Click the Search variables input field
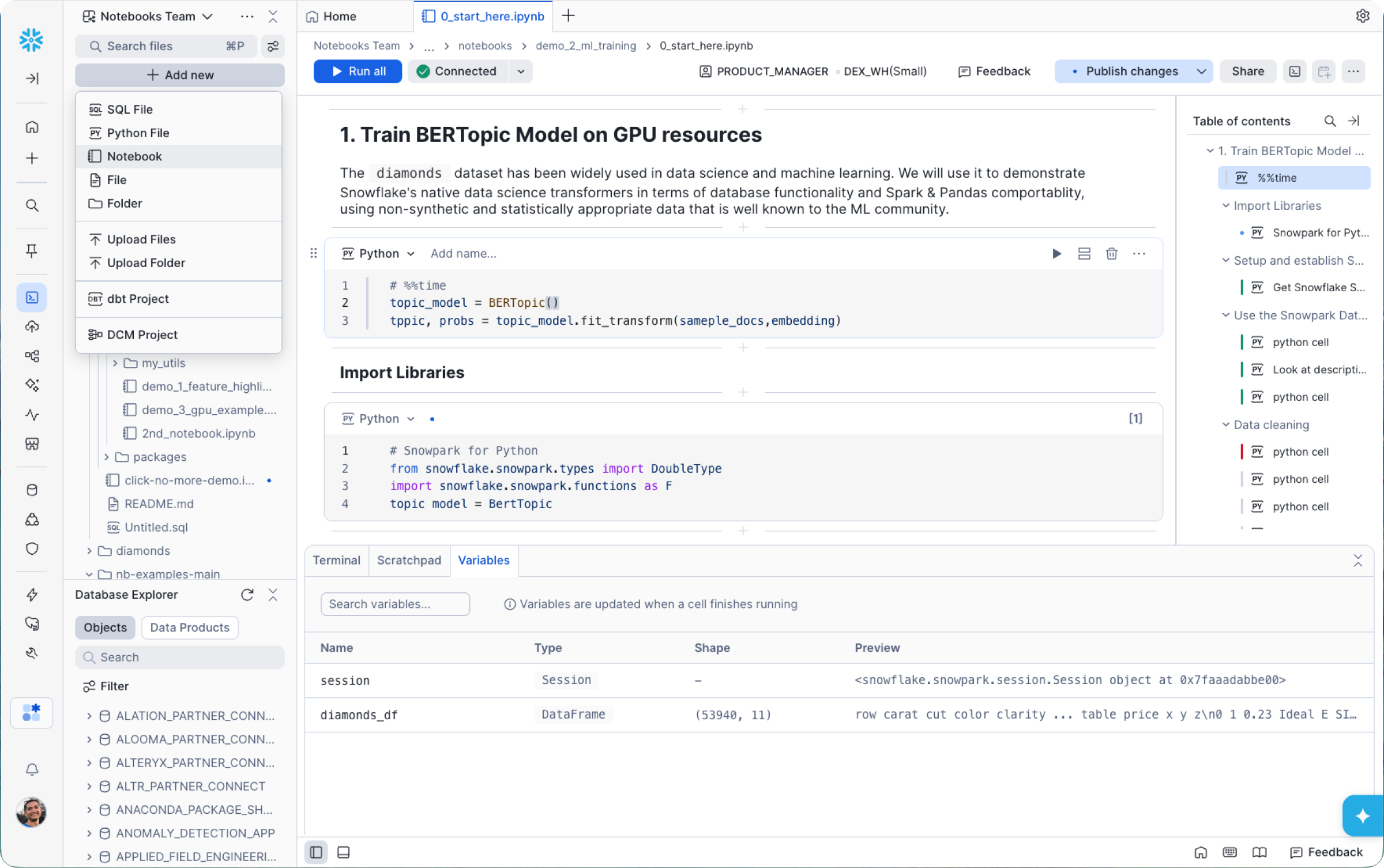 (x=395, y=604)
